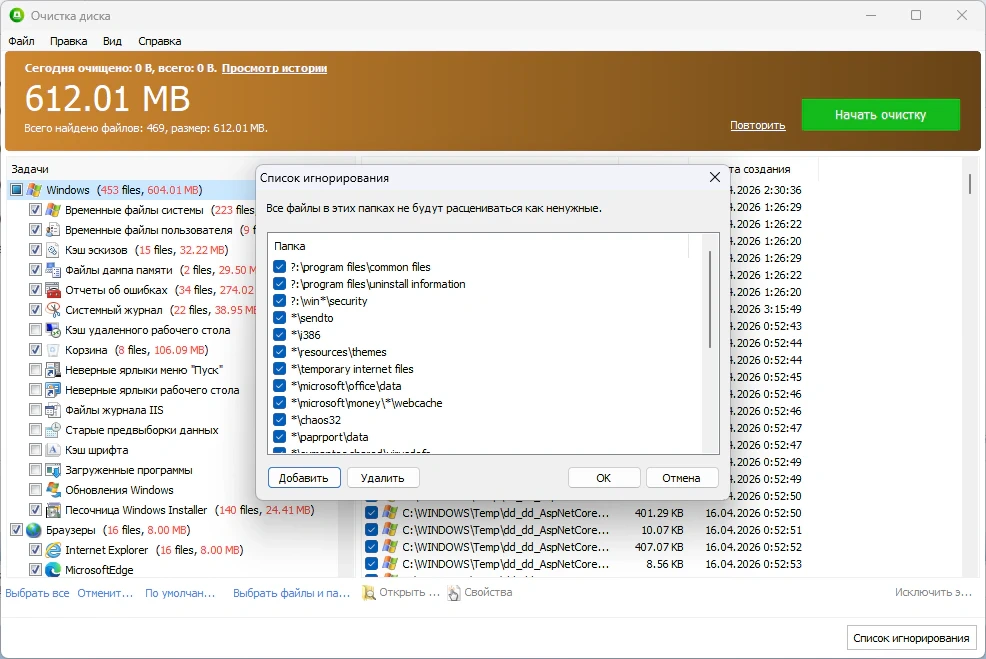Click 'Добавить' in ignore list dialog
The width and height of the screenshot is (986, 659).
[x=304, y=478]
